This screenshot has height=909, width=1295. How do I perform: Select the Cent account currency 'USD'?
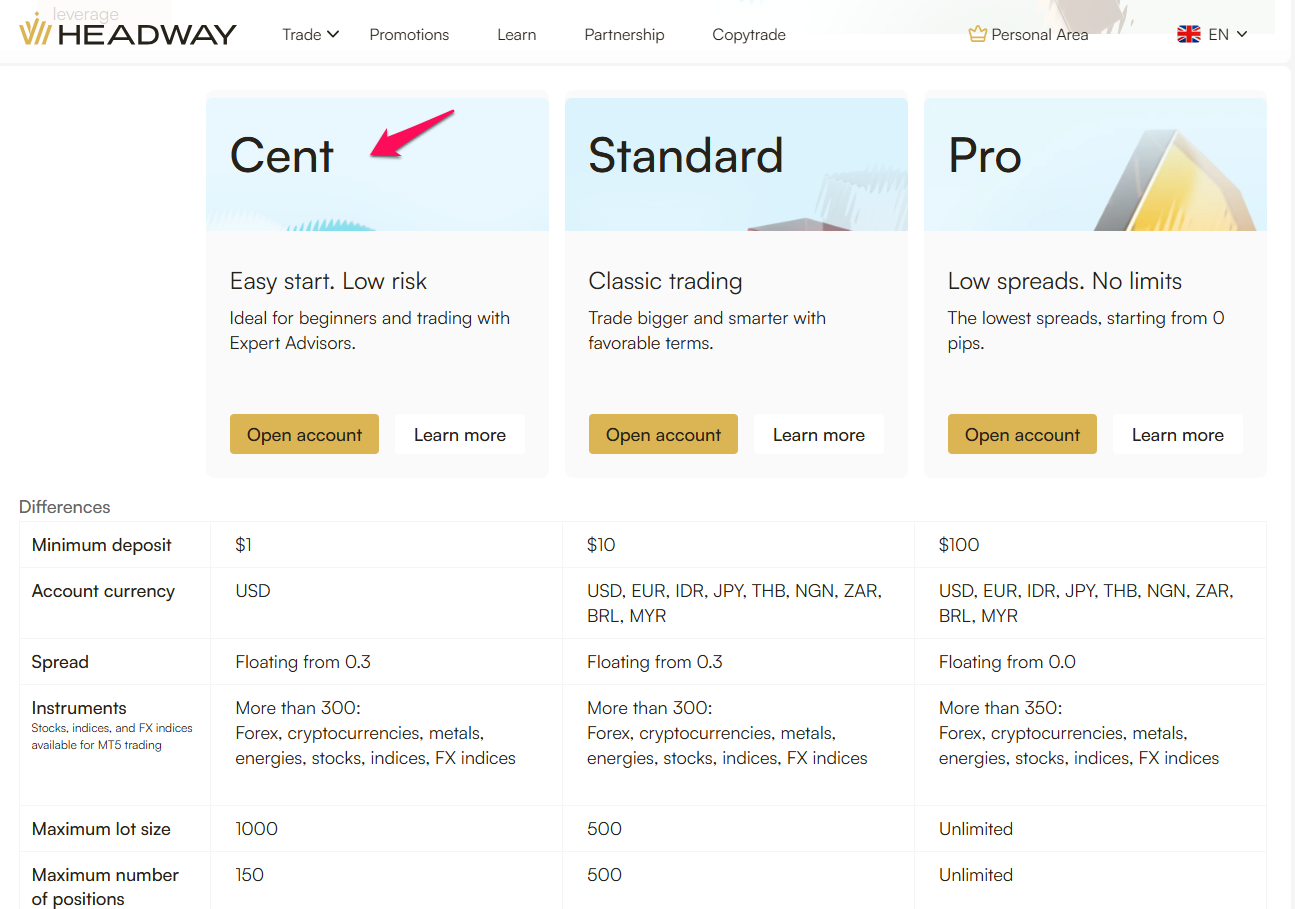[x=253, y=591]
